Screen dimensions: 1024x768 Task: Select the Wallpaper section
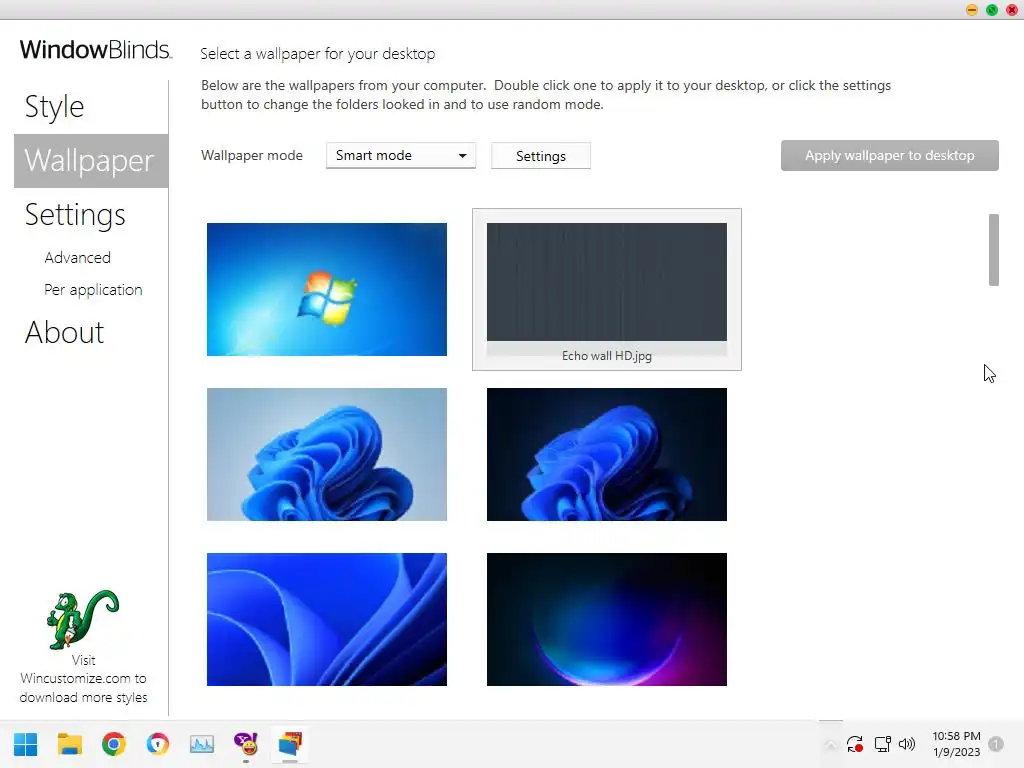91,161
